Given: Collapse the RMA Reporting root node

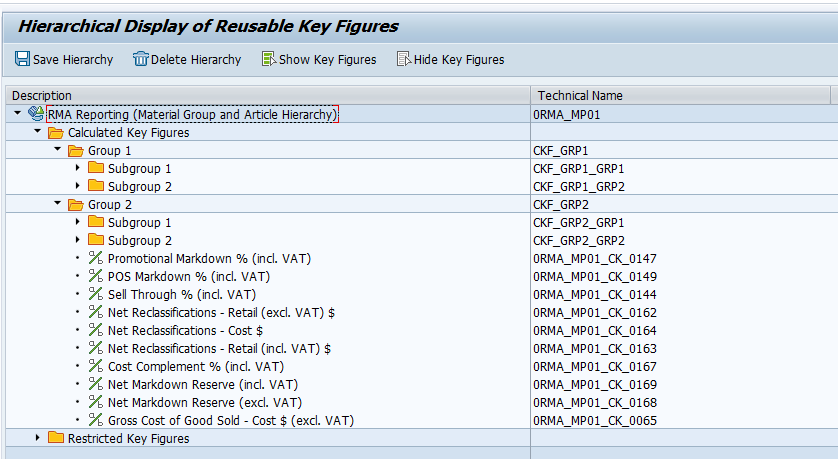Looking at the screenshot, I should point(18,113).
